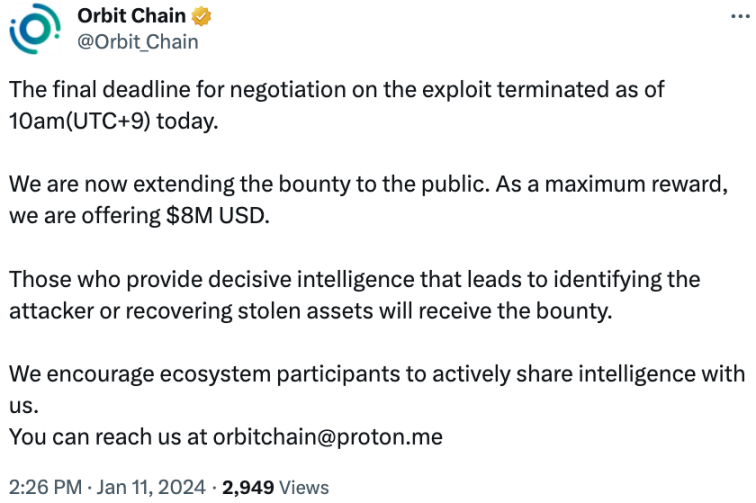This screenshot has height=503, width=756.
Task: Click the gold verified badge
Action: [198, 17]
